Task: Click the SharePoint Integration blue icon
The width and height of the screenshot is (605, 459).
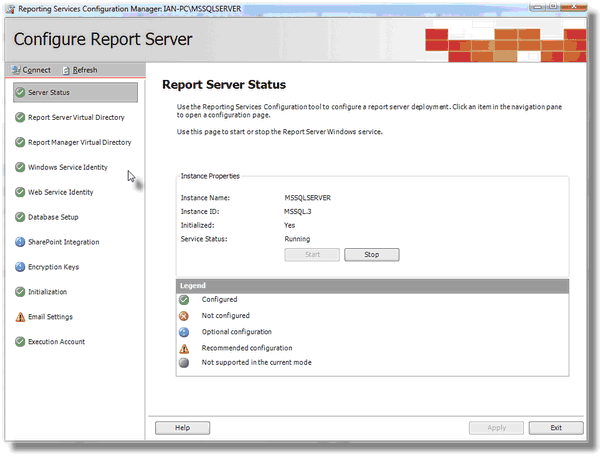Action: point(20,242)
